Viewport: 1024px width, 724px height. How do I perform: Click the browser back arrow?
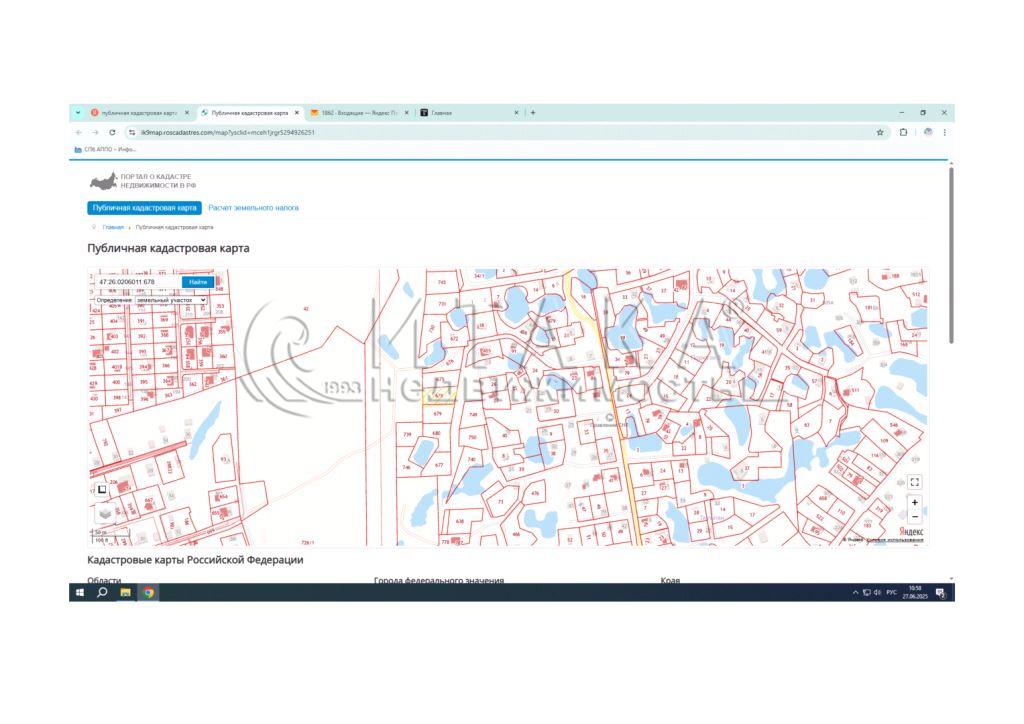(x=79, y=133)
